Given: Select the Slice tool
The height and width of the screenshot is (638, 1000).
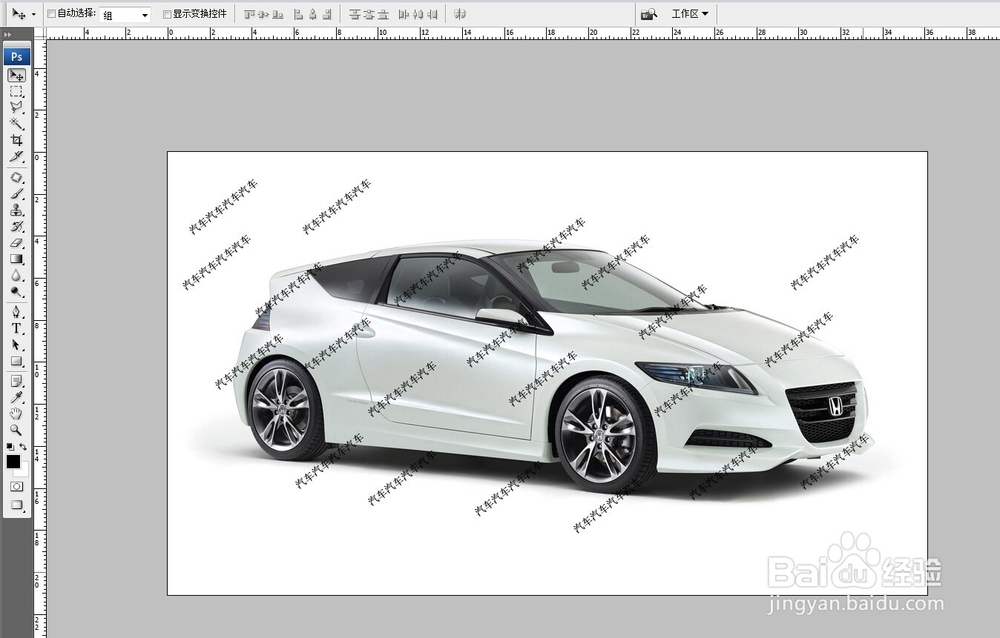Looking at the screenshot, I should pyautogui.click(x=17, y=156).
